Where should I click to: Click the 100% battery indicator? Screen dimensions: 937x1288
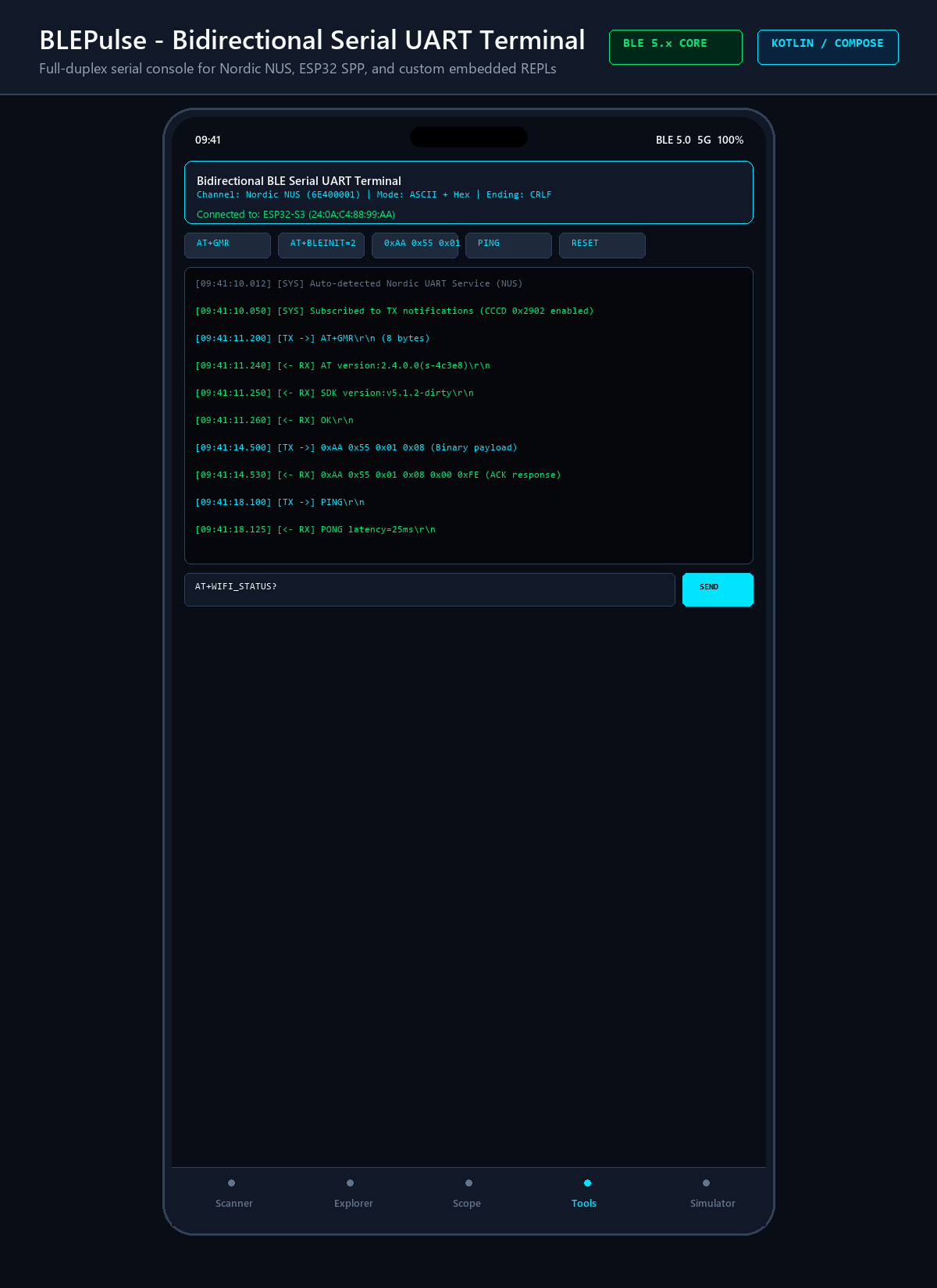(x=731, y=141)
